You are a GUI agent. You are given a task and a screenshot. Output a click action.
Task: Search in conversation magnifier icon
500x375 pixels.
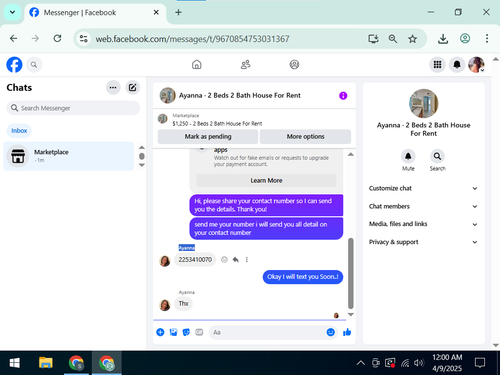(x=437, y=156)
